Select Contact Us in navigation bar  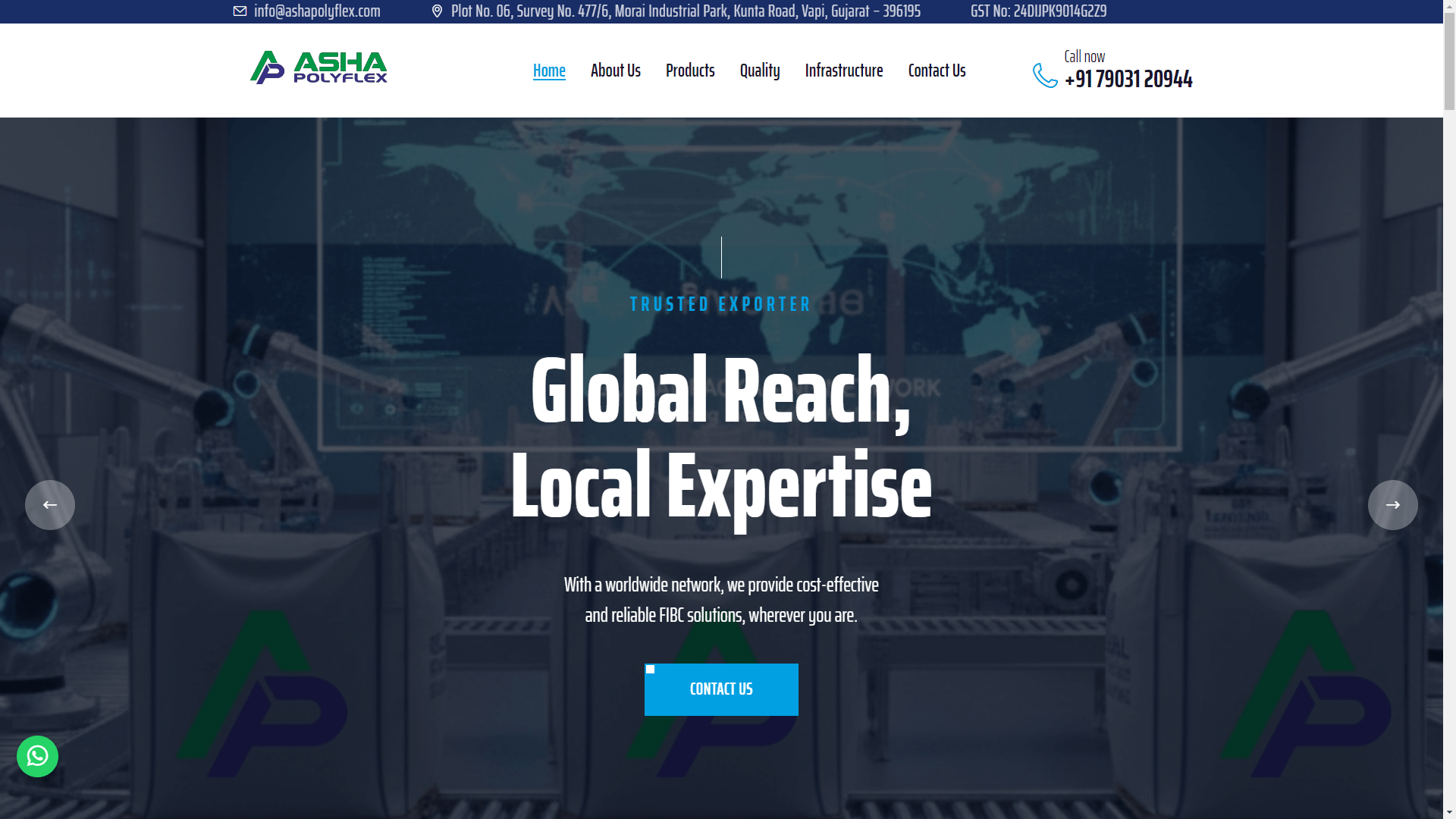pos(937,71)
